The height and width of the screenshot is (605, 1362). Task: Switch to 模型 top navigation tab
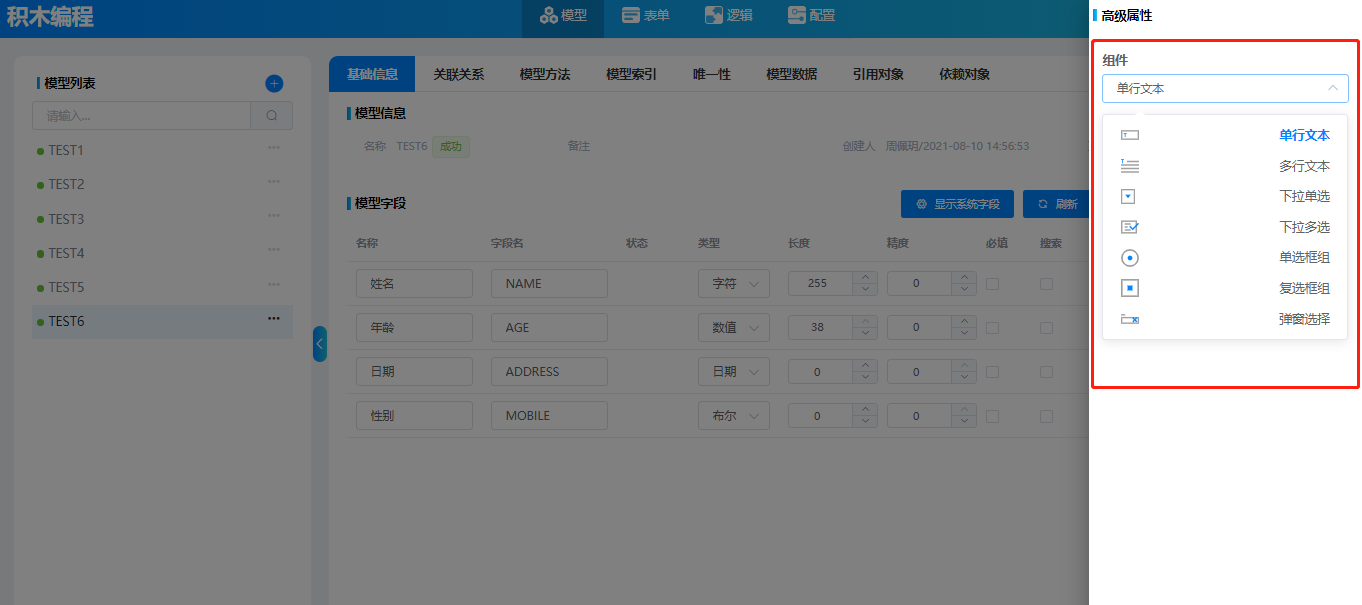click(x=563, y=16)
